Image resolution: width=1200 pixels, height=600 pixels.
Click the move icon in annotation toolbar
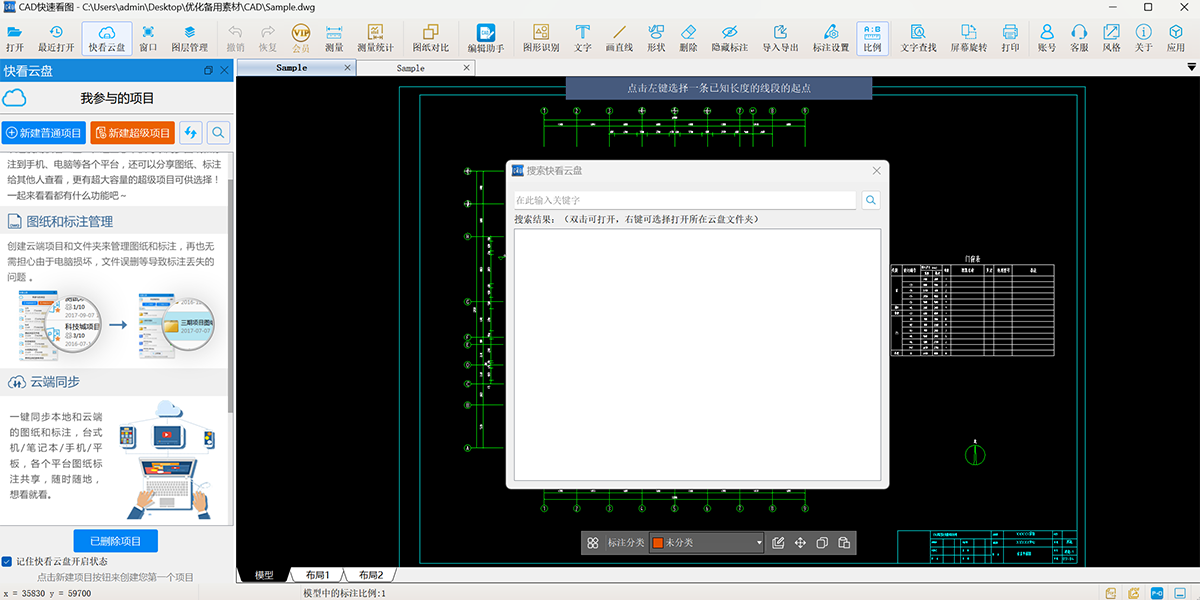800,543
